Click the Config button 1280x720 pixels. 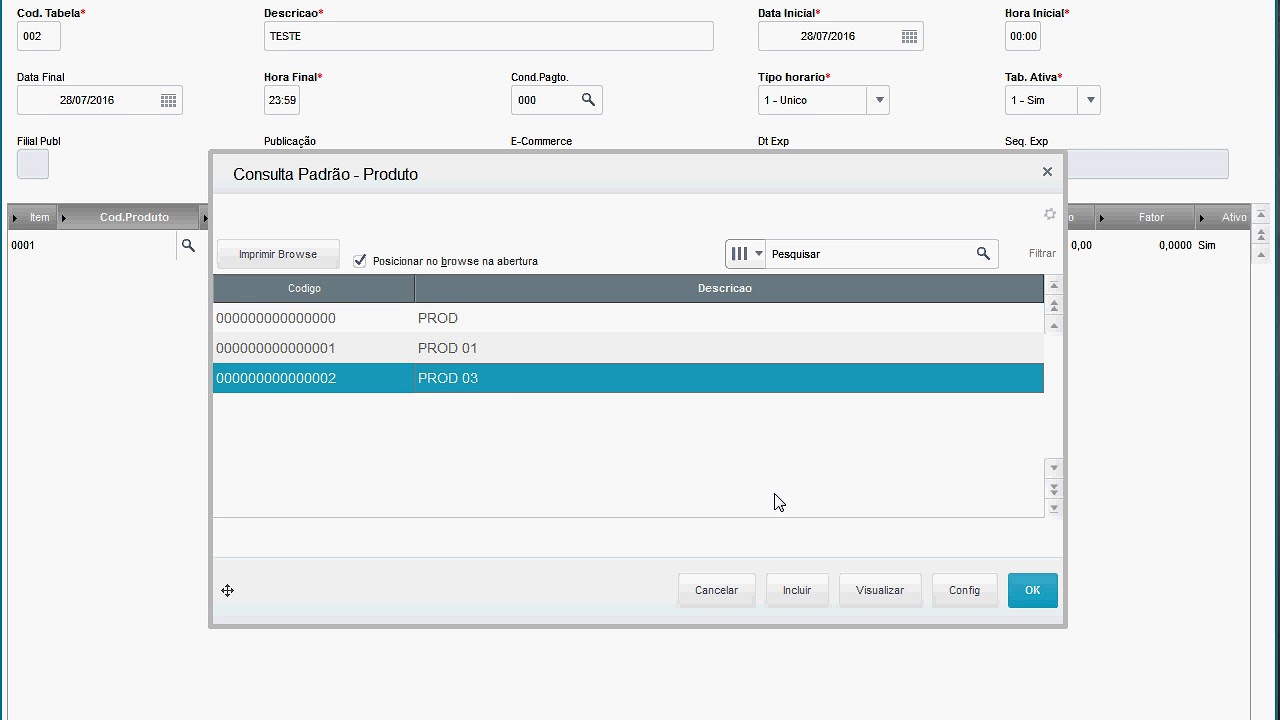tap(964, 590)
